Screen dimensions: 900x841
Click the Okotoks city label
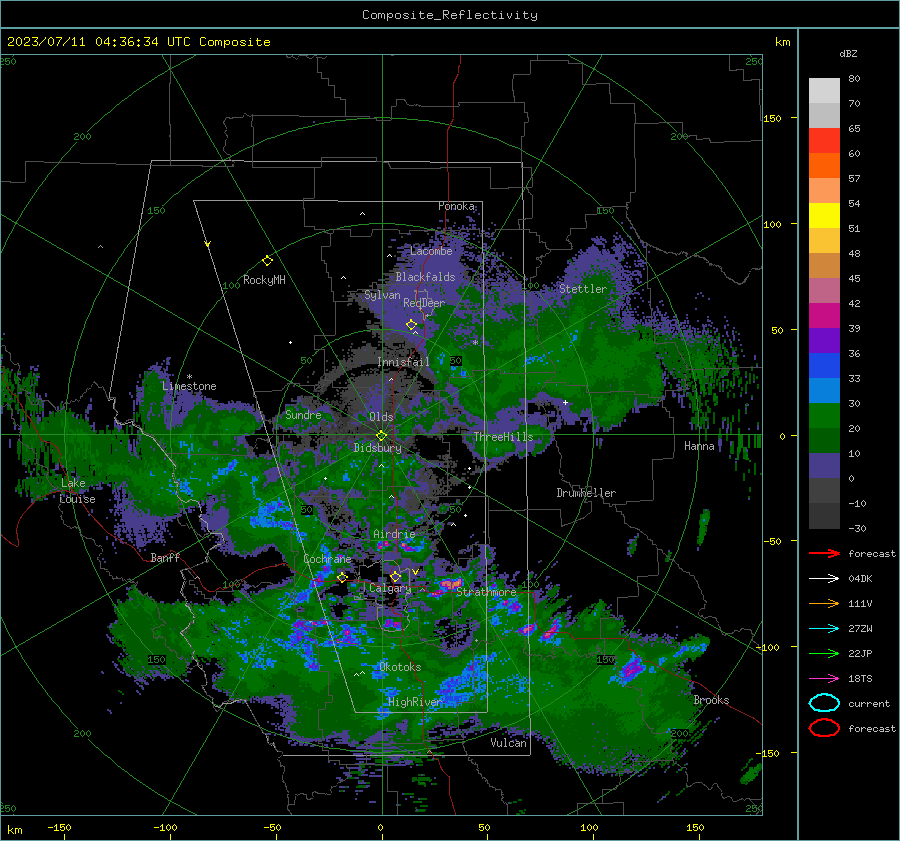coord(400,667)
